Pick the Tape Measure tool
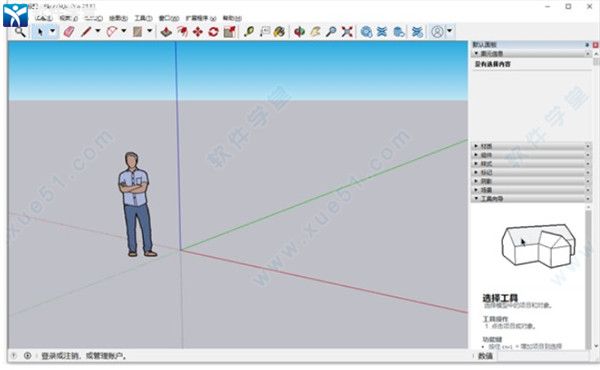 coord(249,32)
